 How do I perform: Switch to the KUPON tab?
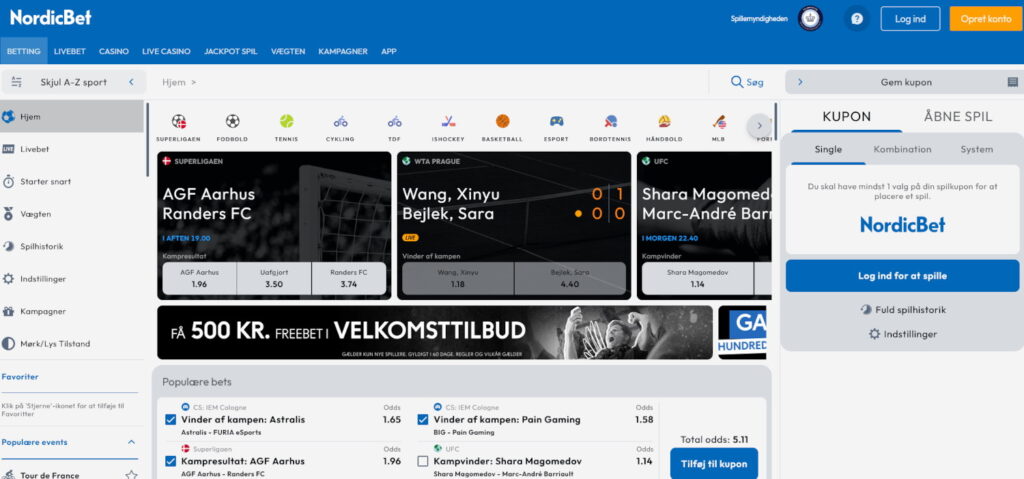[846, 117]
